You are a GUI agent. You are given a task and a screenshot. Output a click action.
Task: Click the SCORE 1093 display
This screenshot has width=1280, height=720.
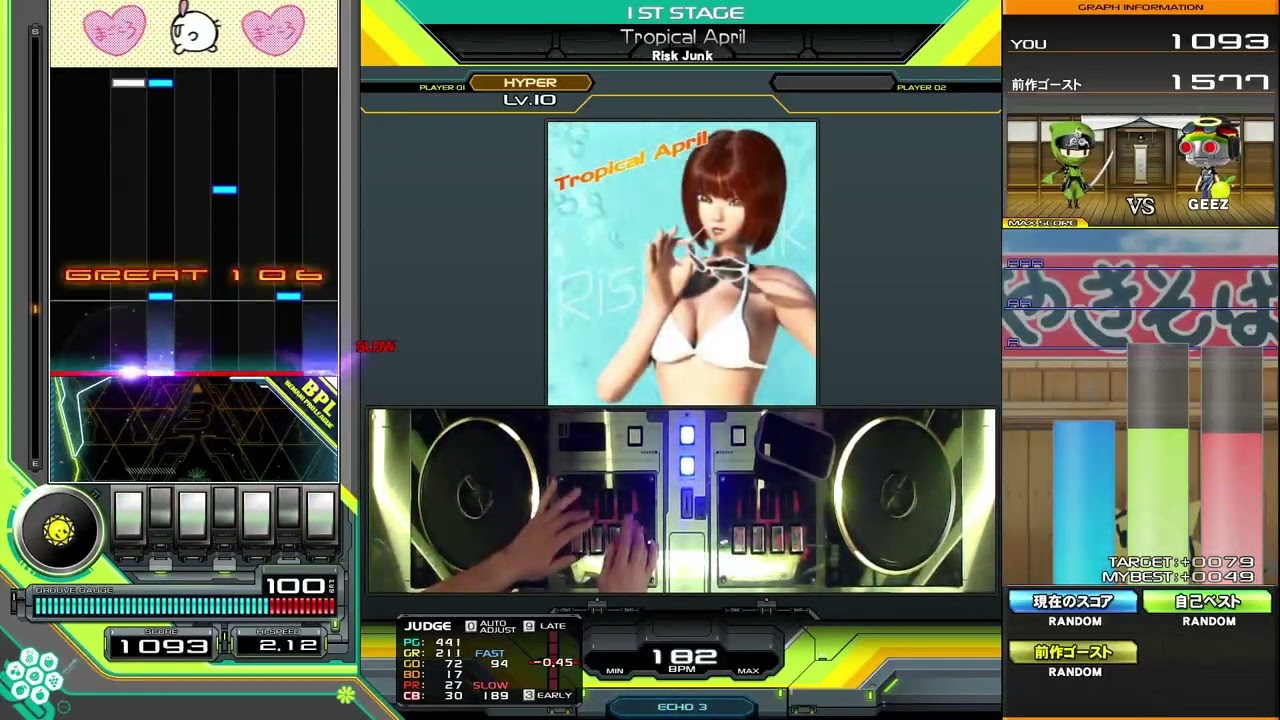[163, 645]
